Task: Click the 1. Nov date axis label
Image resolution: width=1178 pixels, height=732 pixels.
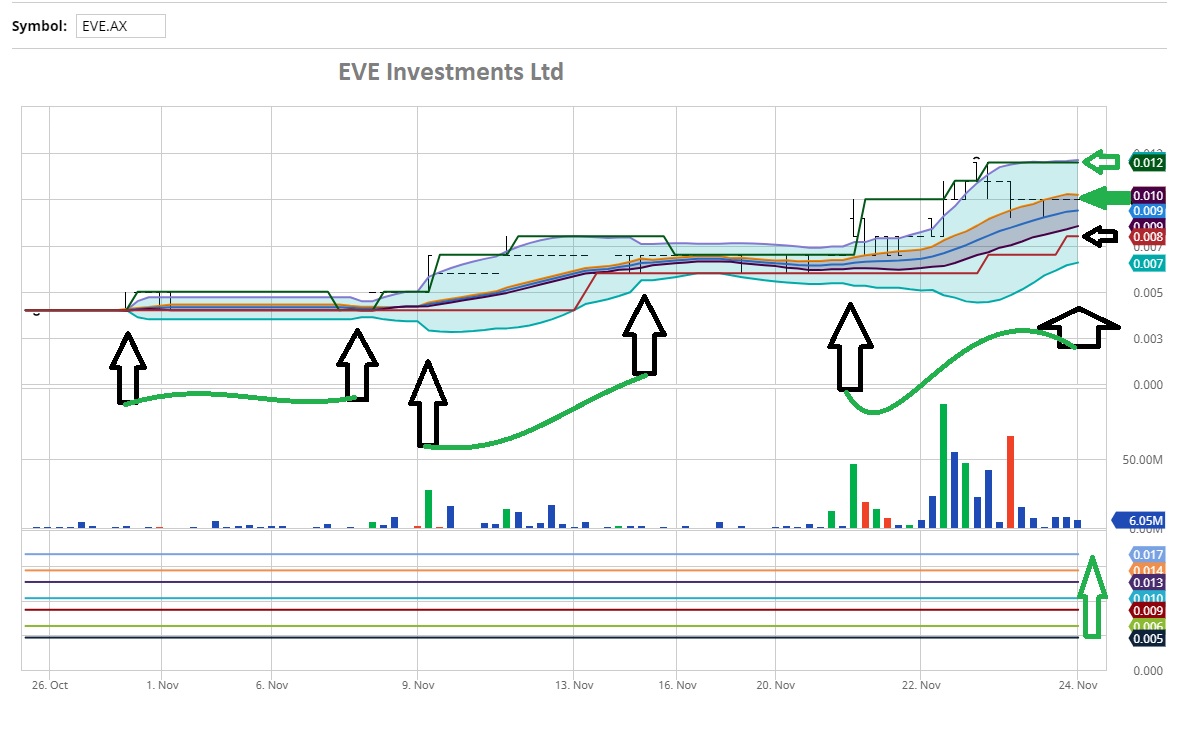Action: (x=162, y=685)
